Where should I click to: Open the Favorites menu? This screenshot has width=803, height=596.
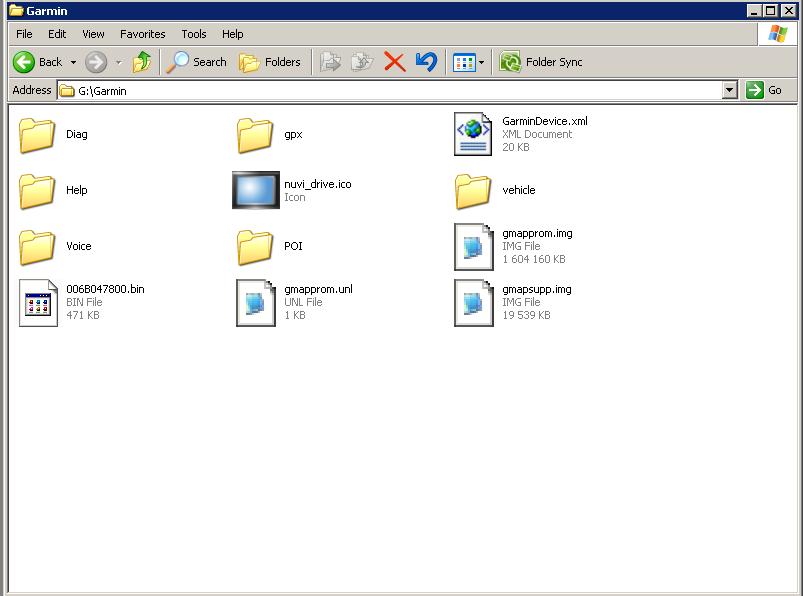coord(142,34)
